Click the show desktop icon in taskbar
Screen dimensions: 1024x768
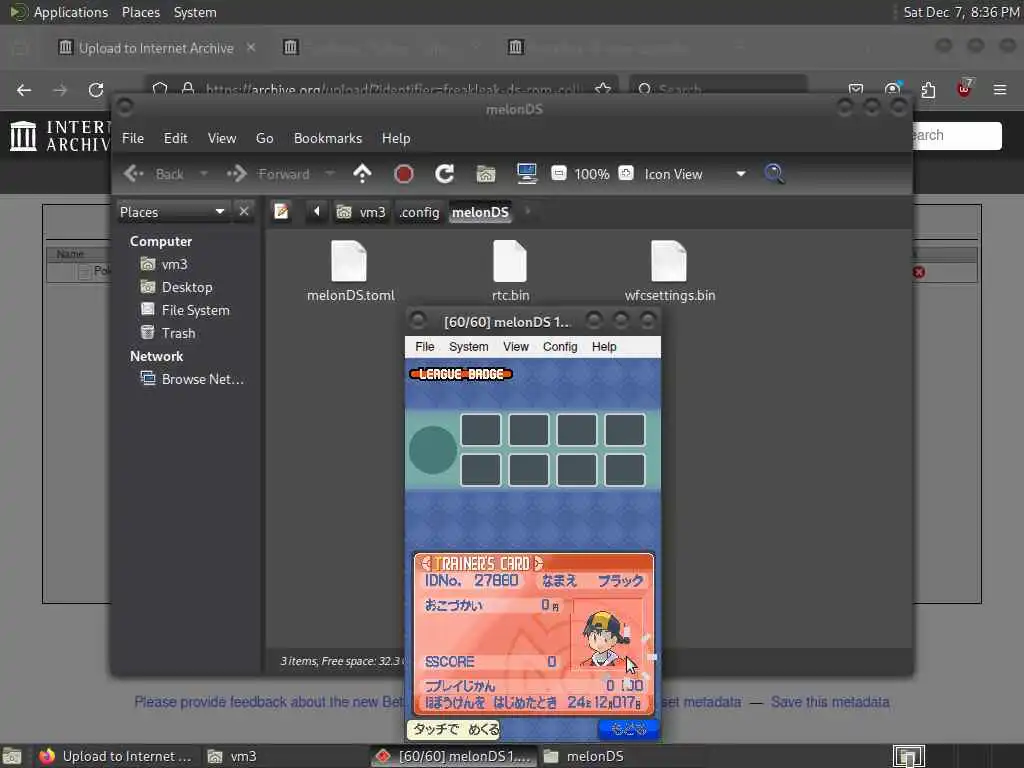[11, 756]
